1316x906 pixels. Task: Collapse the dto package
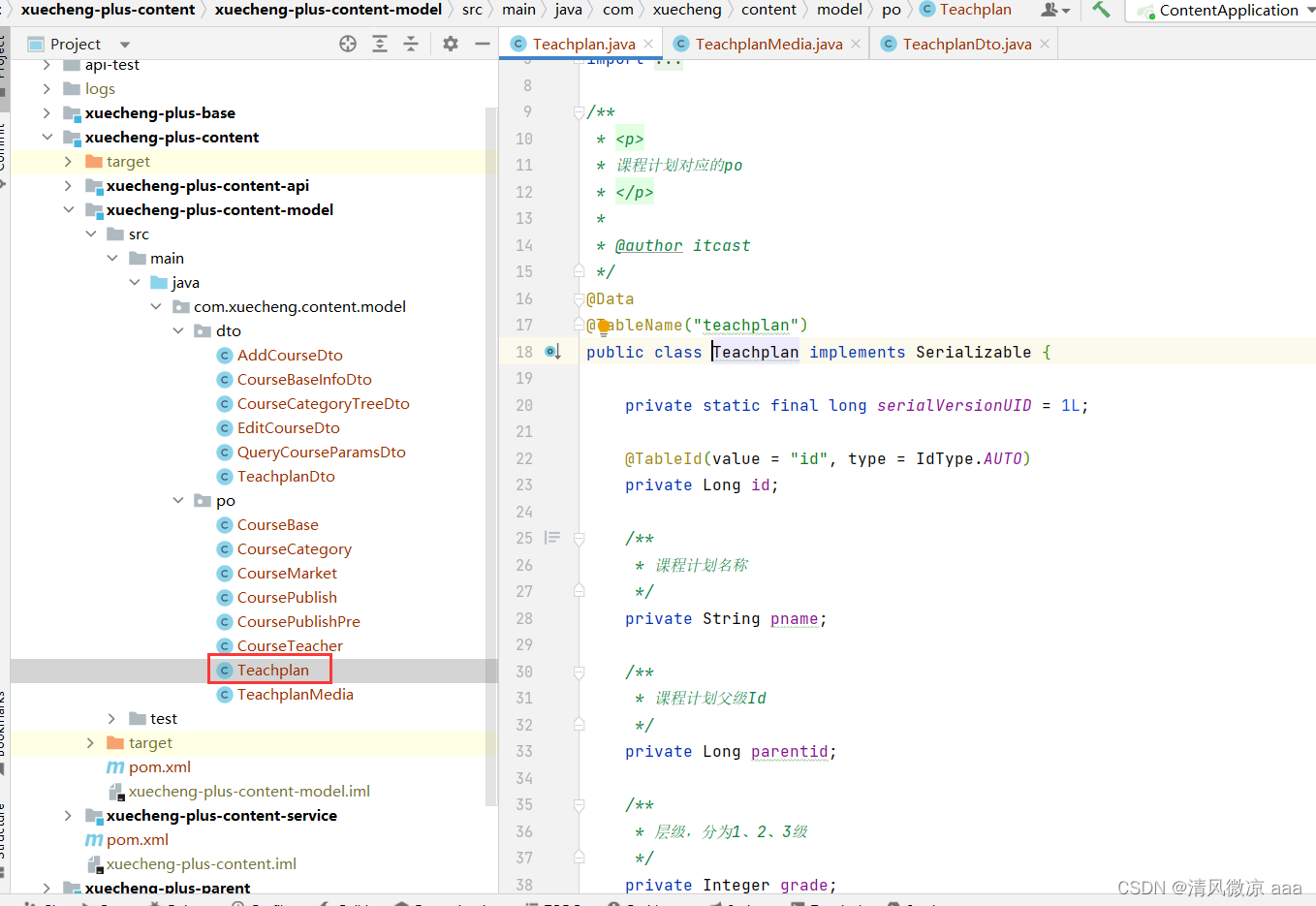point(178,330)
